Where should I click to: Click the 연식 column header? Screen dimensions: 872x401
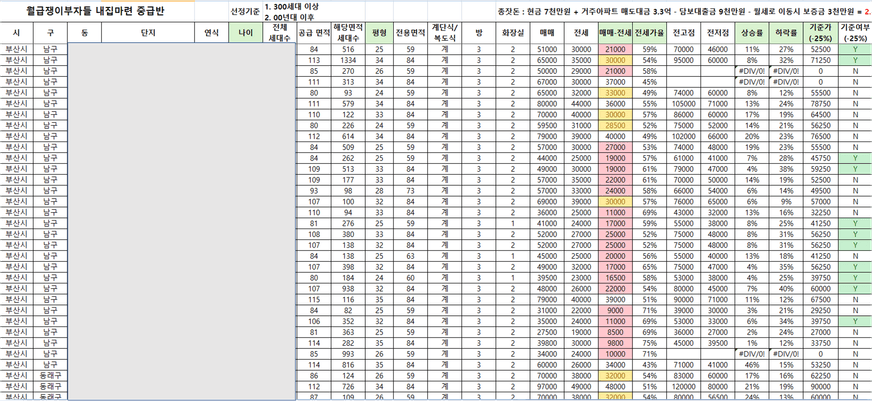[211, 33]
